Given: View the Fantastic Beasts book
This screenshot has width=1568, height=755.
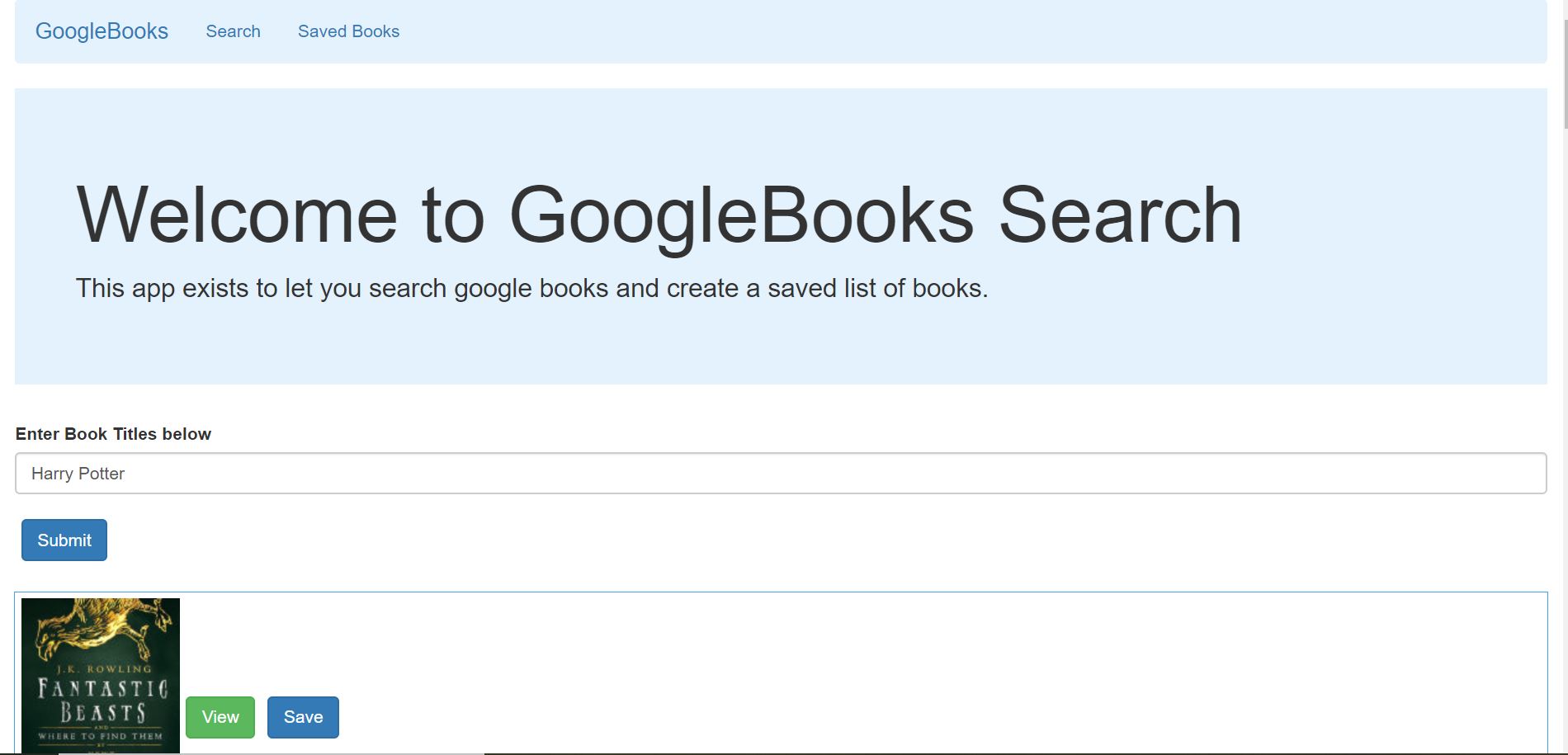Looking at the screenshot, I should 220,717.
